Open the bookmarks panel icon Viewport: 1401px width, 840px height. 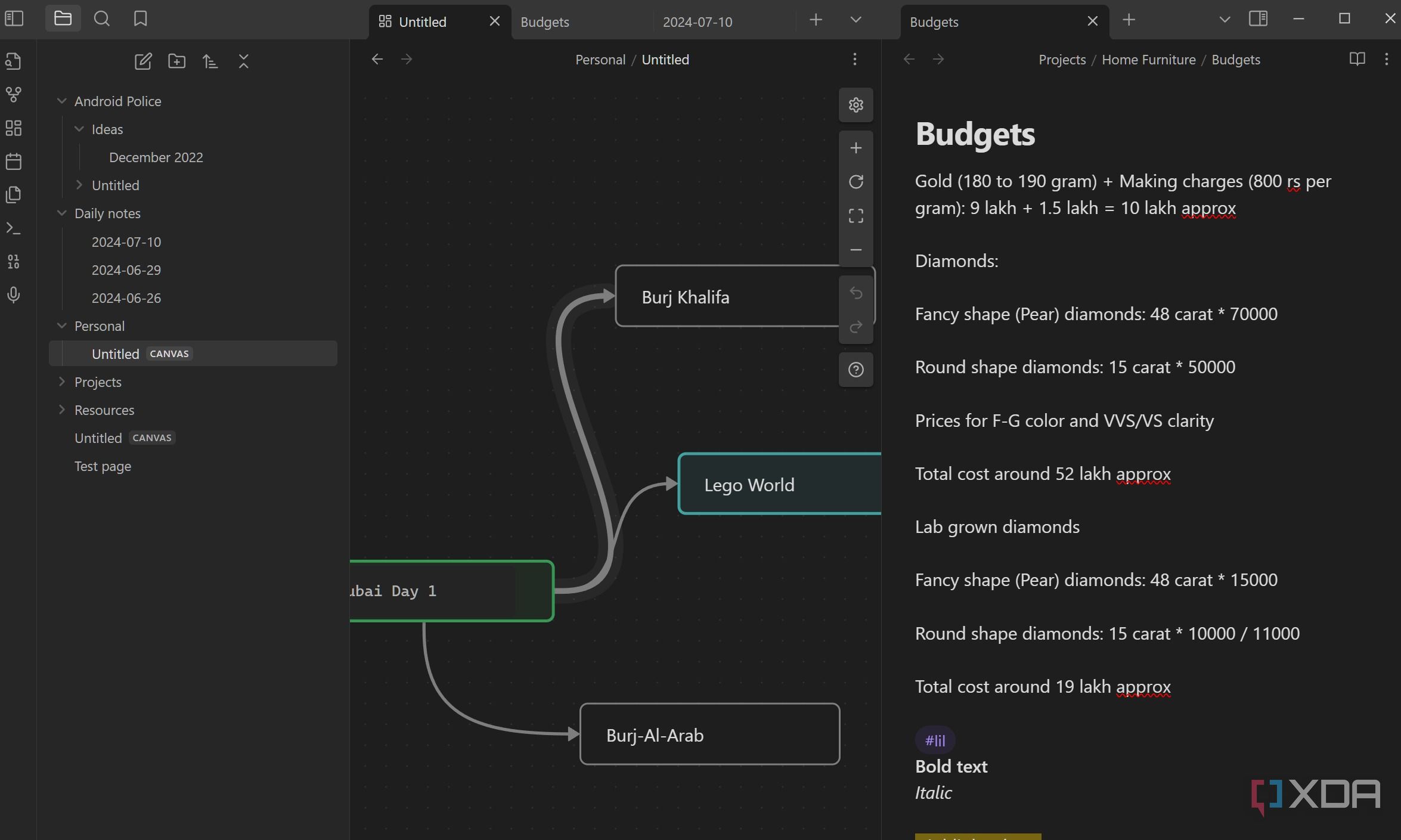[x=141, y=19]
